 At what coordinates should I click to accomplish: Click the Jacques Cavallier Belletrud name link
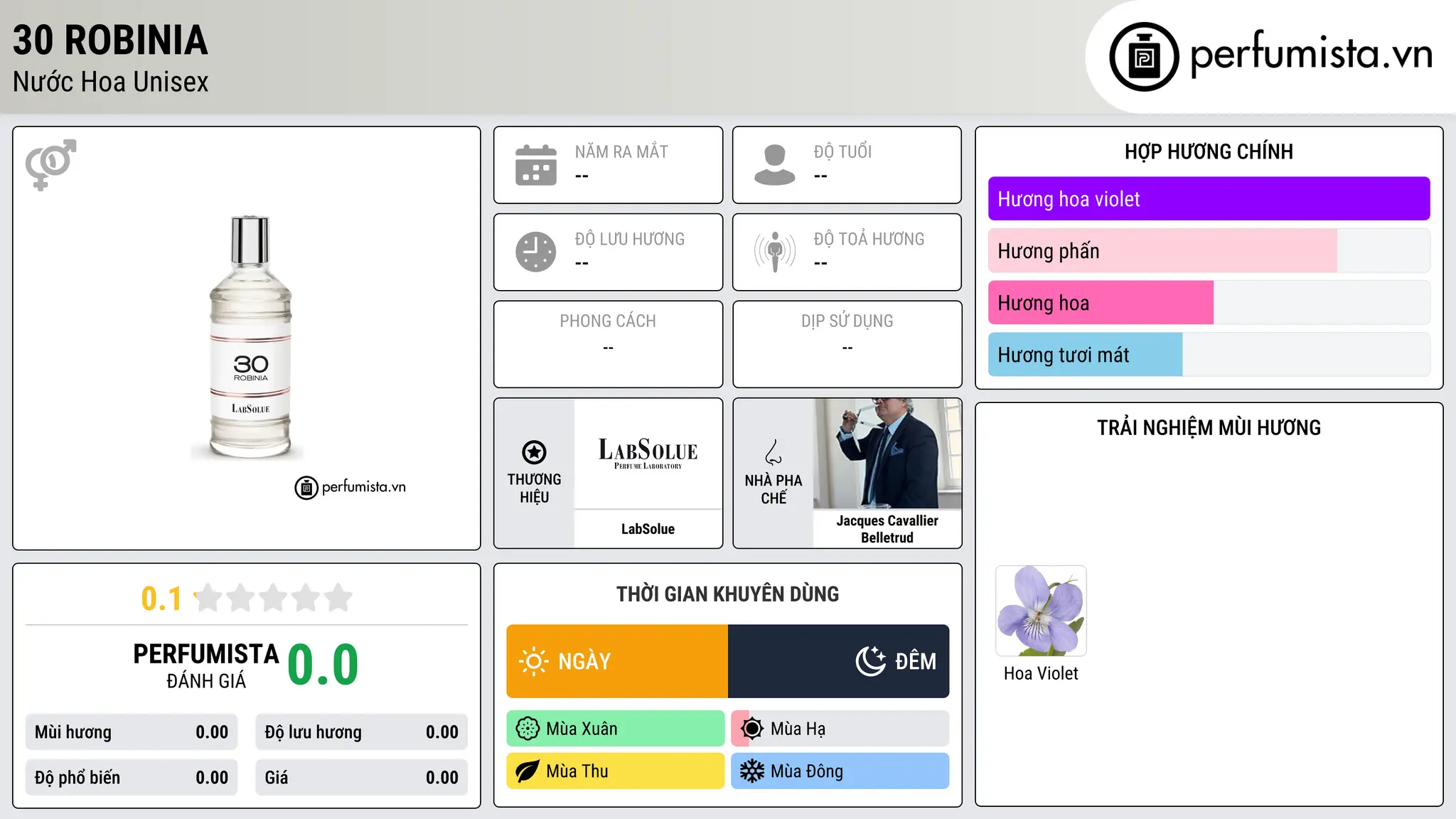coord(887,529)
